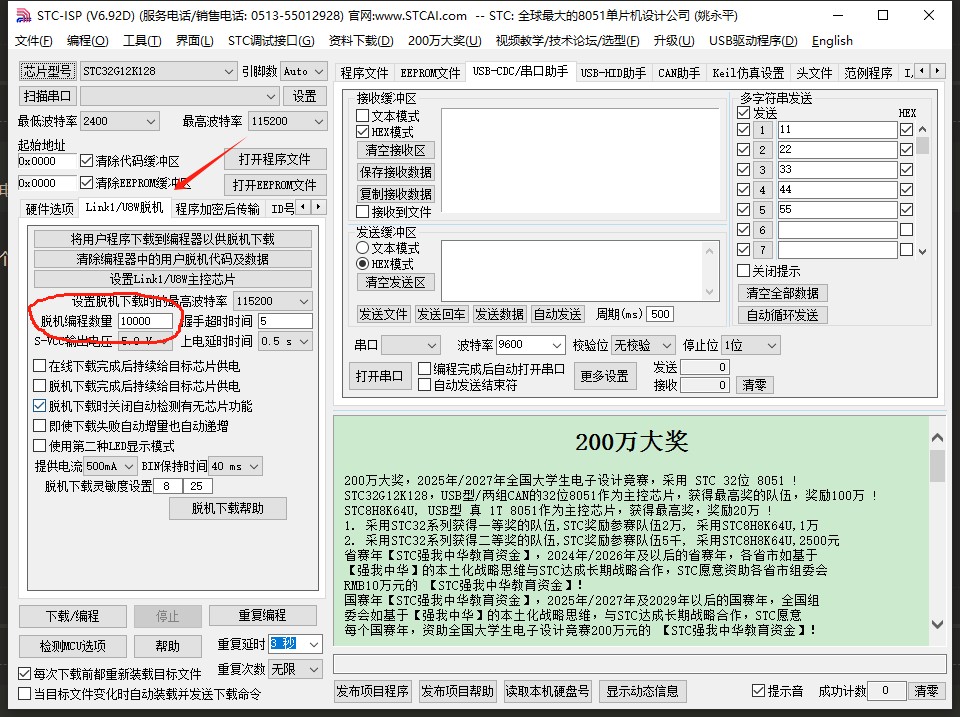960x717 pixels.
Task: Click the 脱机下载帮助 button
Action: (x=228, y=508)
